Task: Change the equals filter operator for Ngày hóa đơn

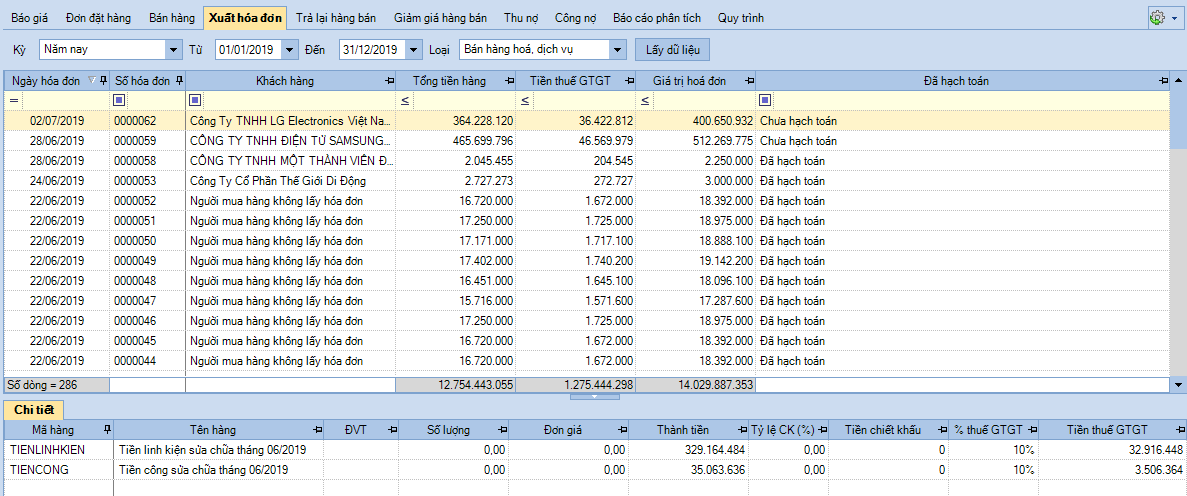Action: pyautogui.click(x=13, y=100)
